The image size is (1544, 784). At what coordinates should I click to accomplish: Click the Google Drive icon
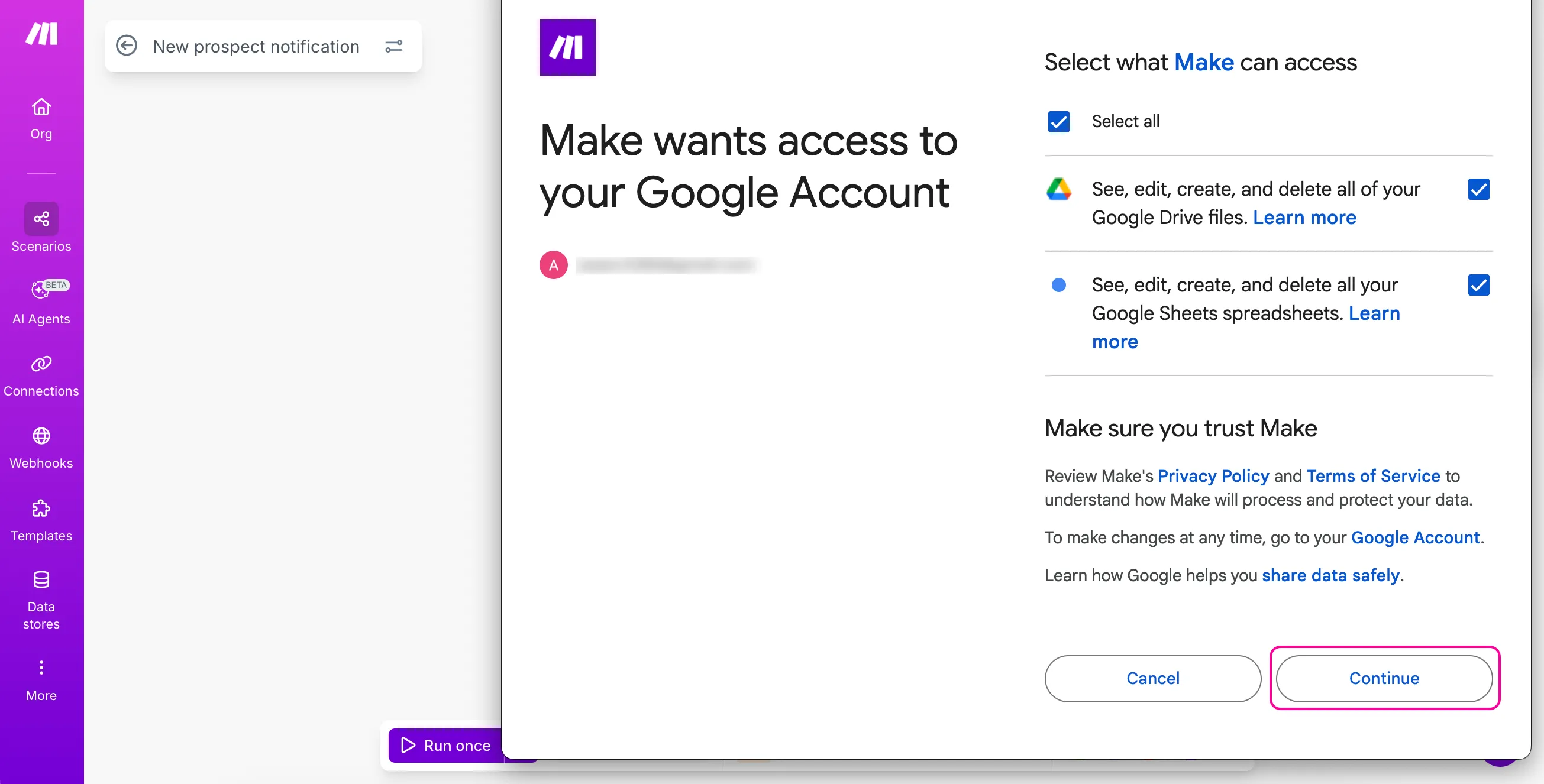tap(1058, 189)
